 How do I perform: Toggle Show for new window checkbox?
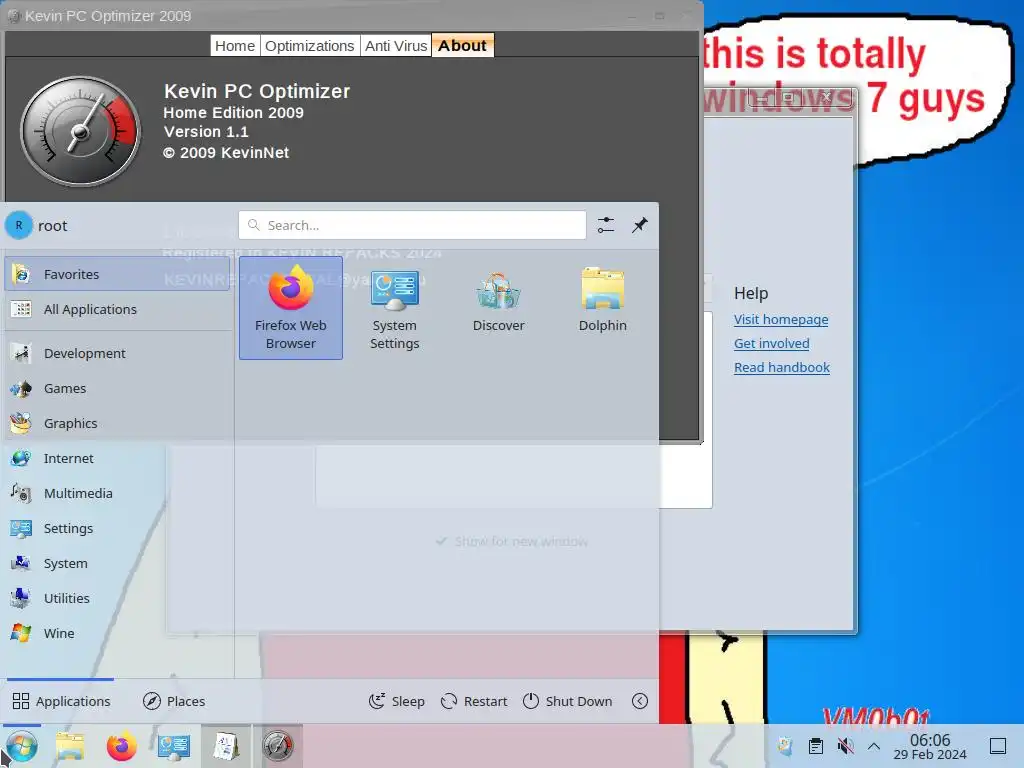pos(512,541)
